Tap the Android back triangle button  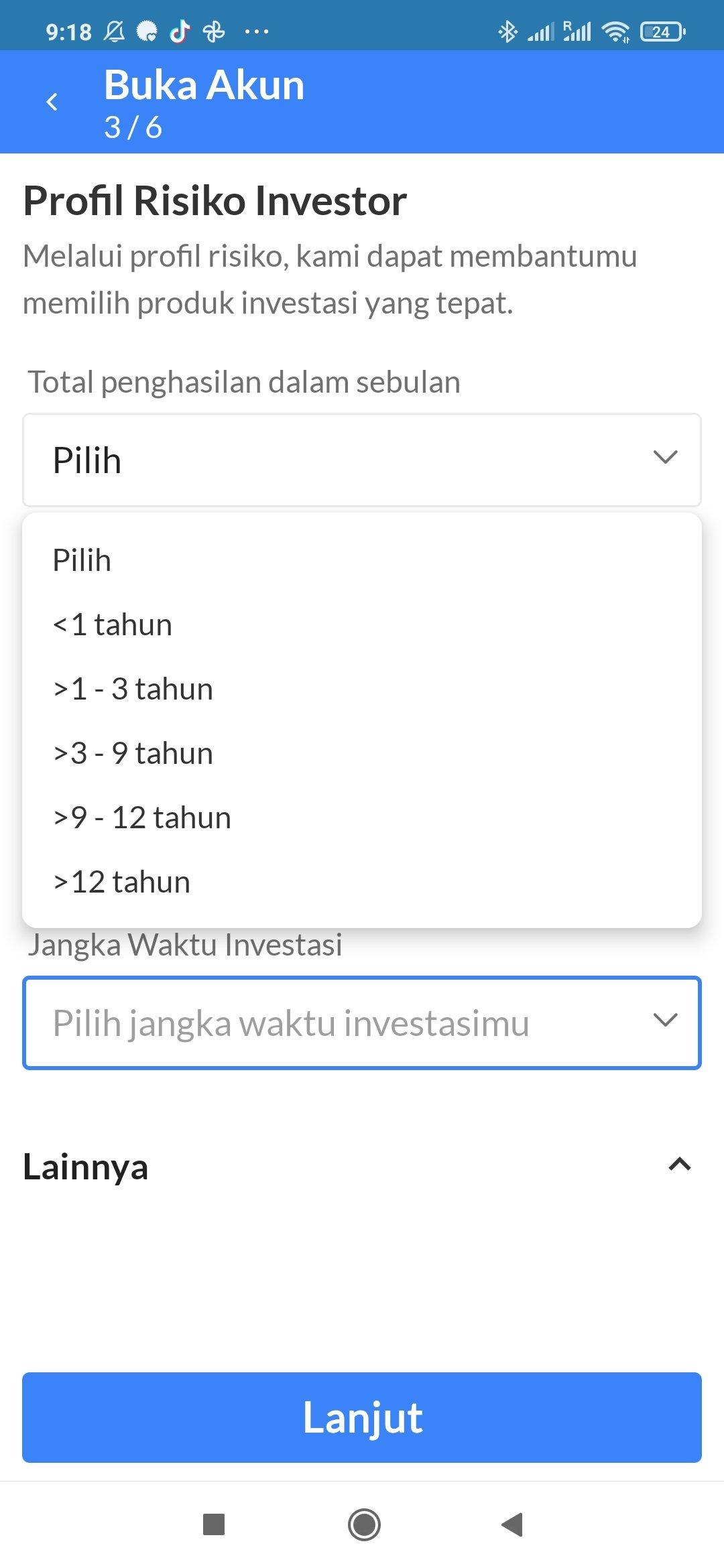coord(512,1524)
